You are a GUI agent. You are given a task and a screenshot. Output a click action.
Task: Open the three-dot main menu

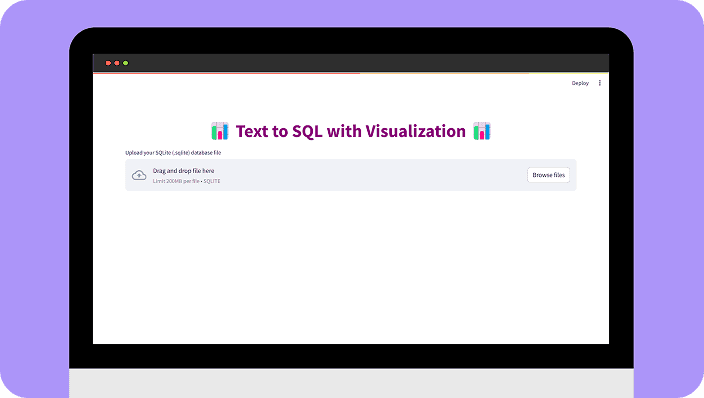600,83
